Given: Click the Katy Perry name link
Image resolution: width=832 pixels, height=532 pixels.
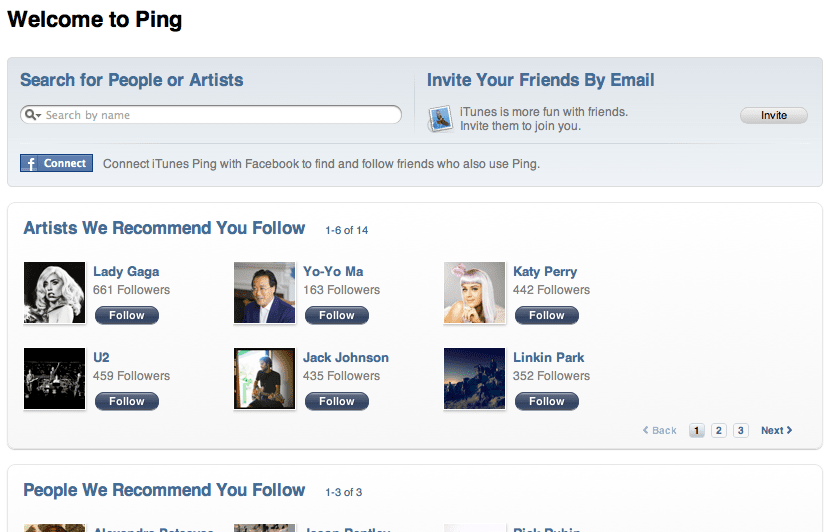Looking at the screenshot, I should (545, 272).
